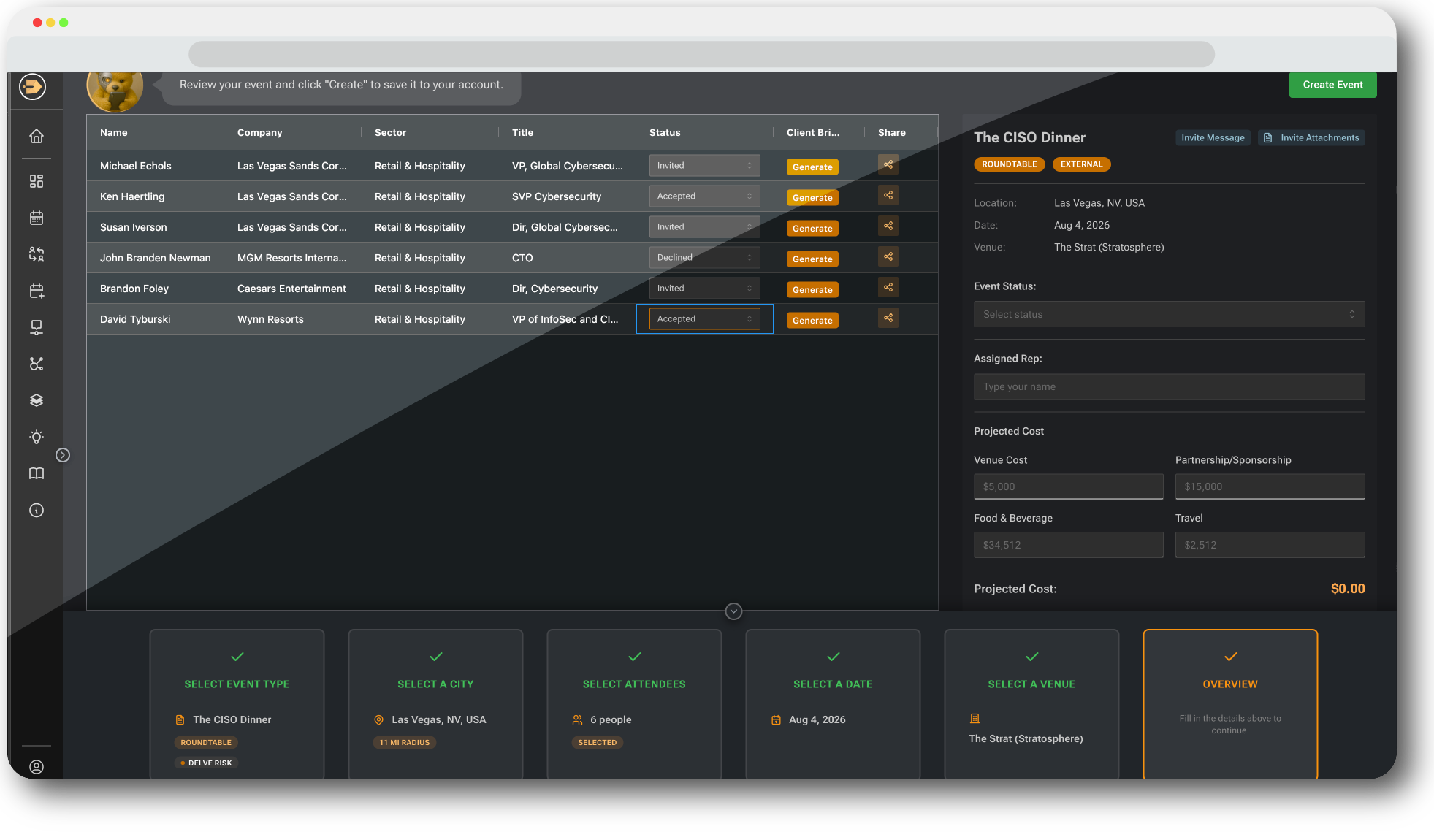The image size is (1434, 840).
Task: Open the info icon in the sidebar
Action: click(36, 510)
